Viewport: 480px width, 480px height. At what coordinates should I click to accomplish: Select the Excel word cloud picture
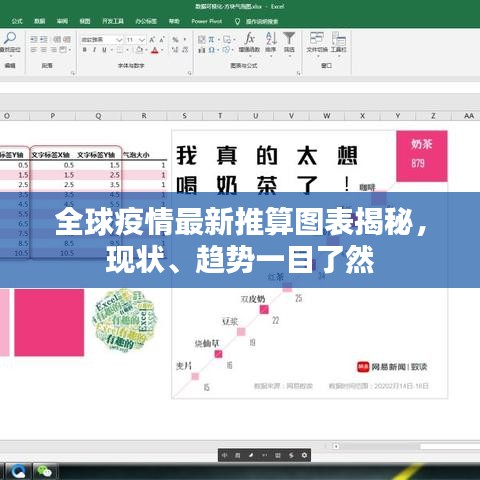[x=125, y=320]
